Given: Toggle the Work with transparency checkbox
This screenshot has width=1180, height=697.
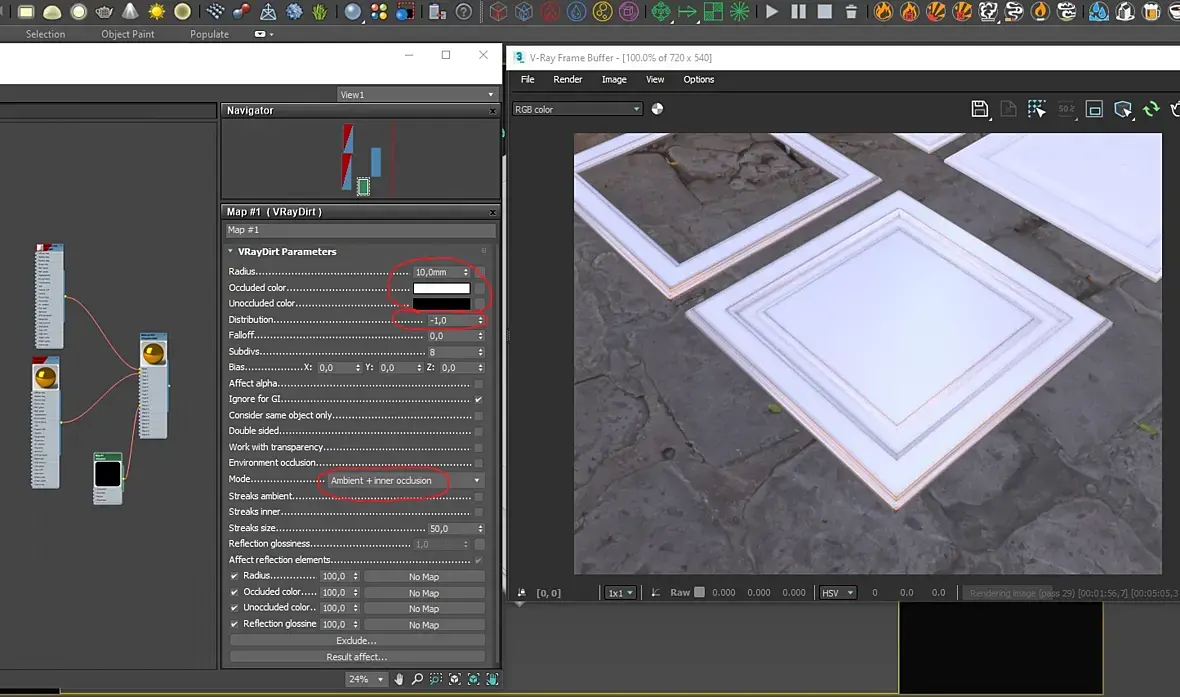Looking at the screenshot, I should pos(479,447).
